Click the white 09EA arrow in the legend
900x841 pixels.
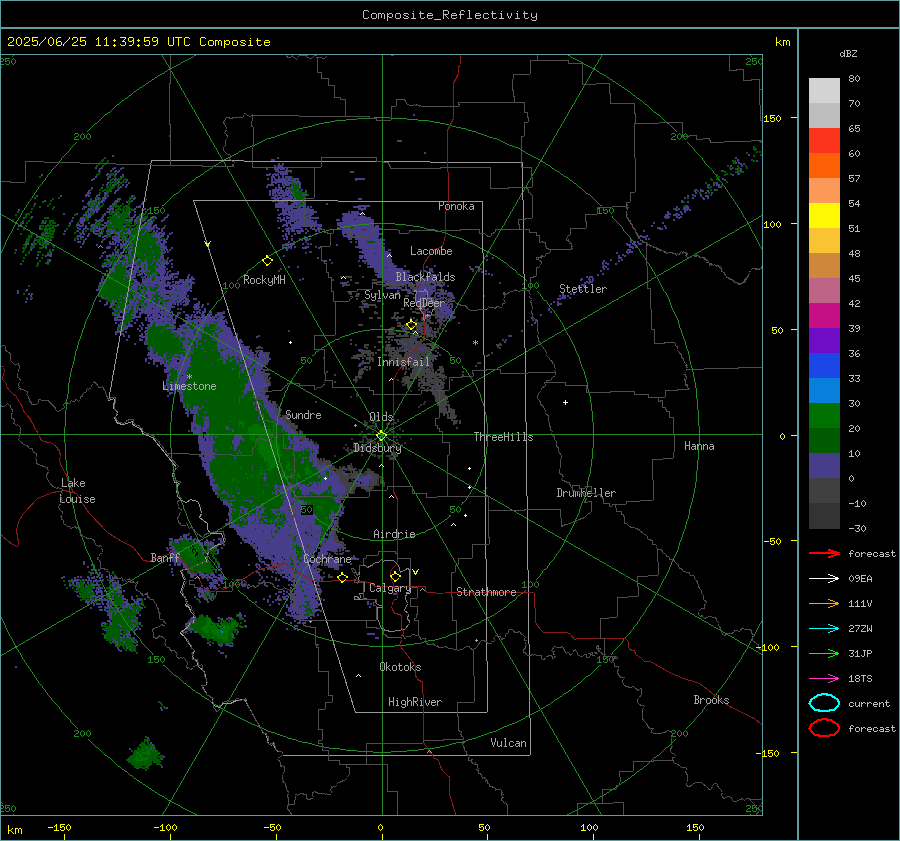click(x=824, y=579)
